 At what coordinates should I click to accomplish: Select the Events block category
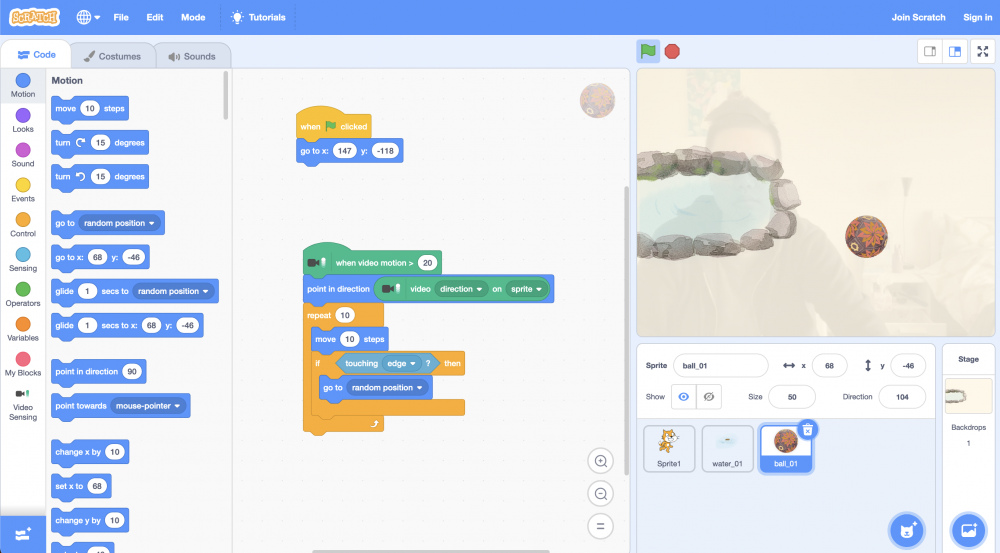(23, 190)
